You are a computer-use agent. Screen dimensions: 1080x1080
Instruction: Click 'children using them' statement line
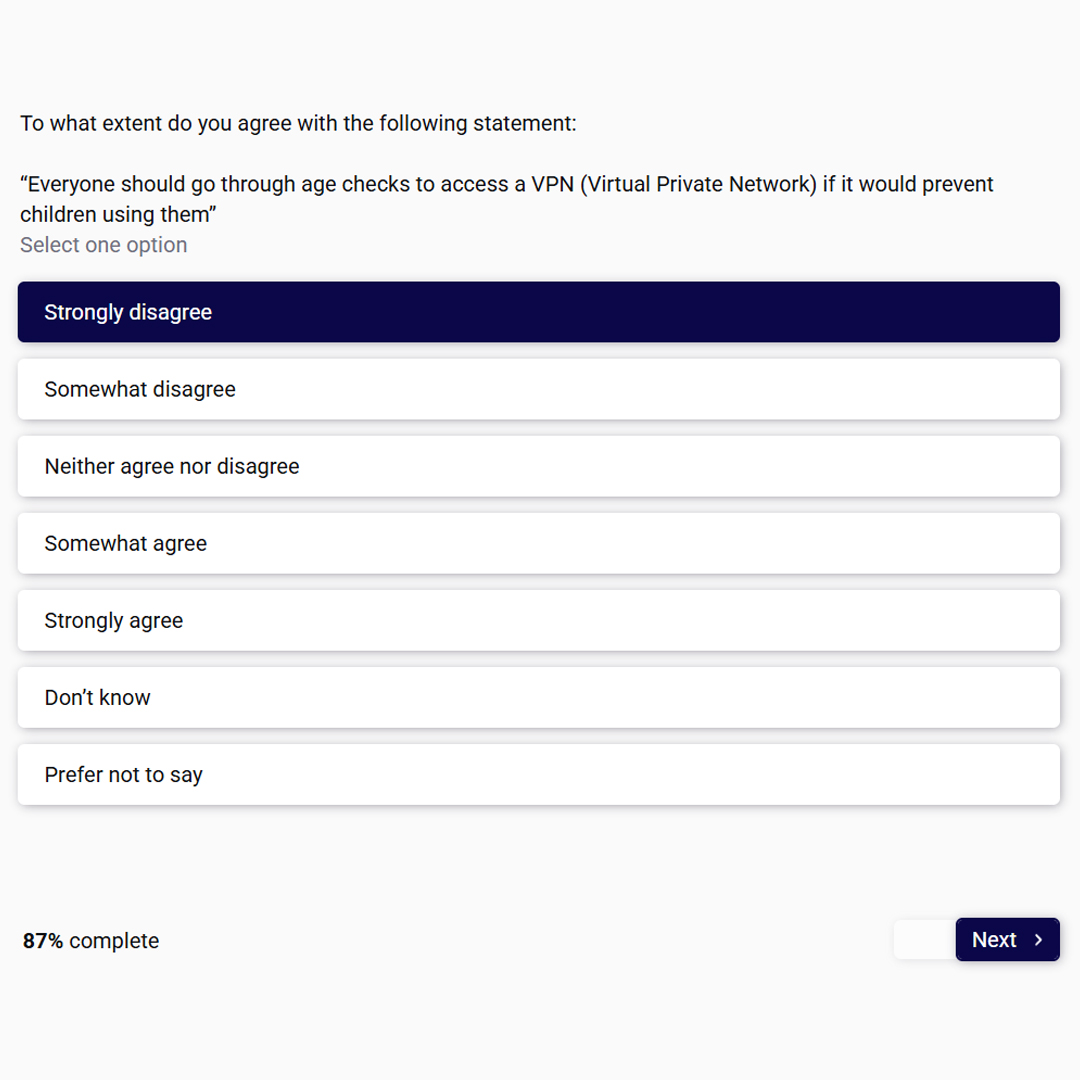118,215
